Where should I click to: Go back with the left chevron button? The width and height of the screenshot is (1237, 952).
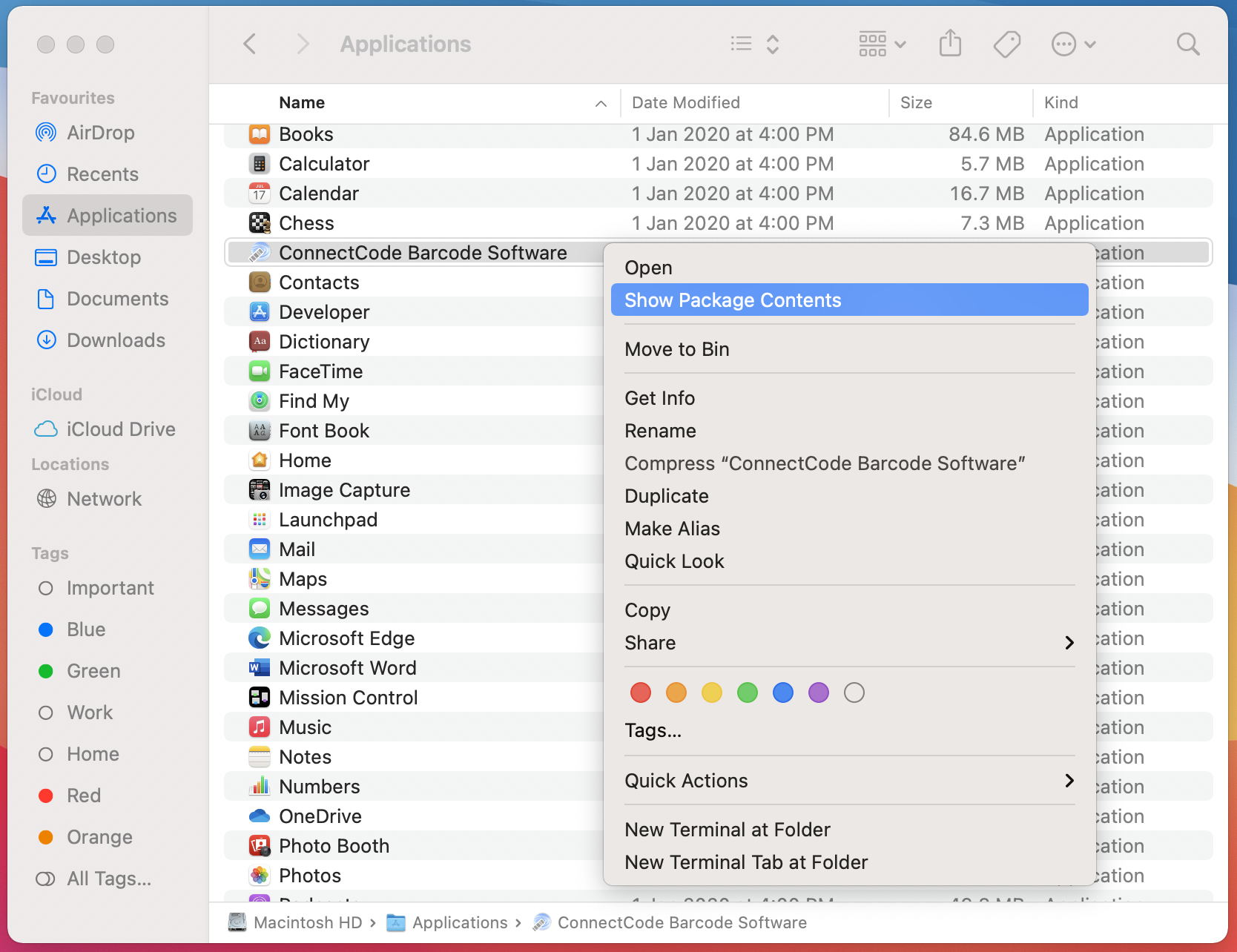click(250, 44)
